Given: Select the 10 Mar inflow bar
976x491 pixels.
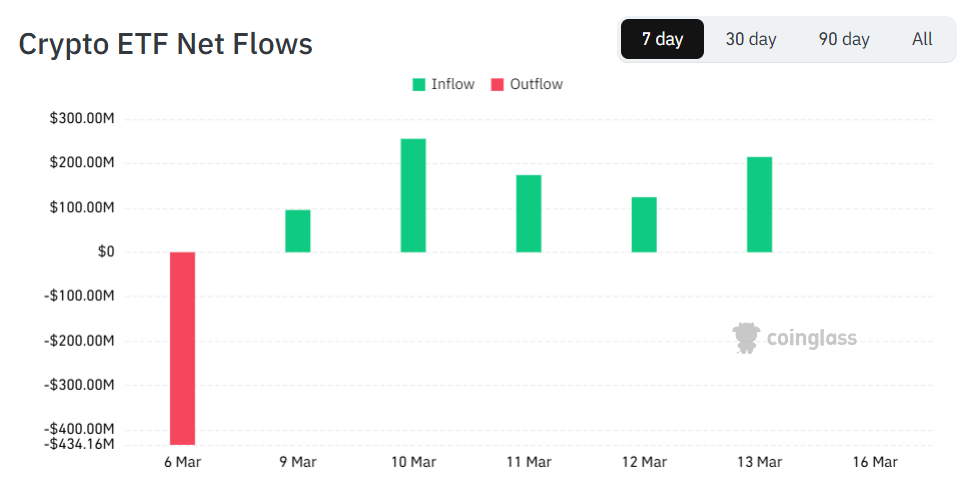Looking at the screenshot, I should [413, 195].
